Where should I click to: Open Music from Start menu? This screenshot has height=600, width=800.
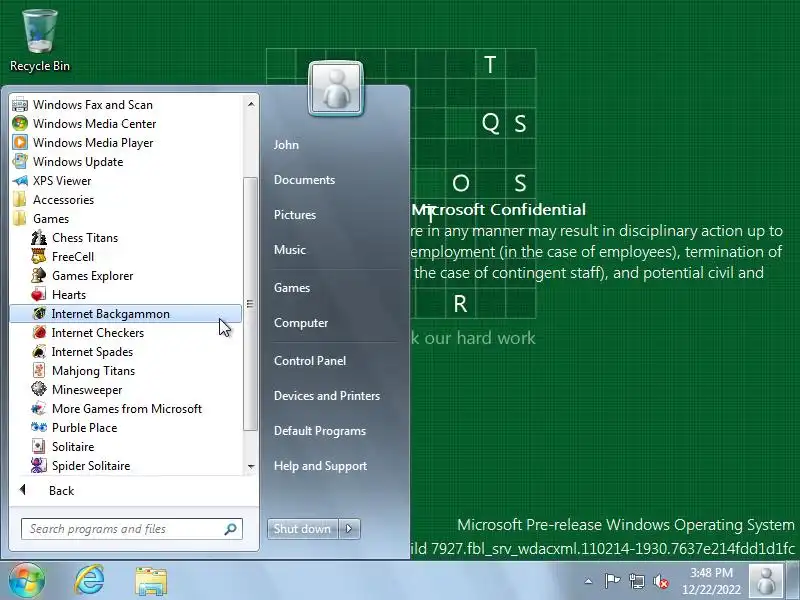pyautogui.click(x=290, y=249)
